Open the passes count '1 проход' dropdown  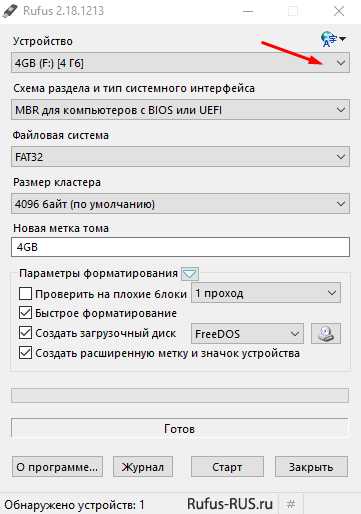click(266, 293)
